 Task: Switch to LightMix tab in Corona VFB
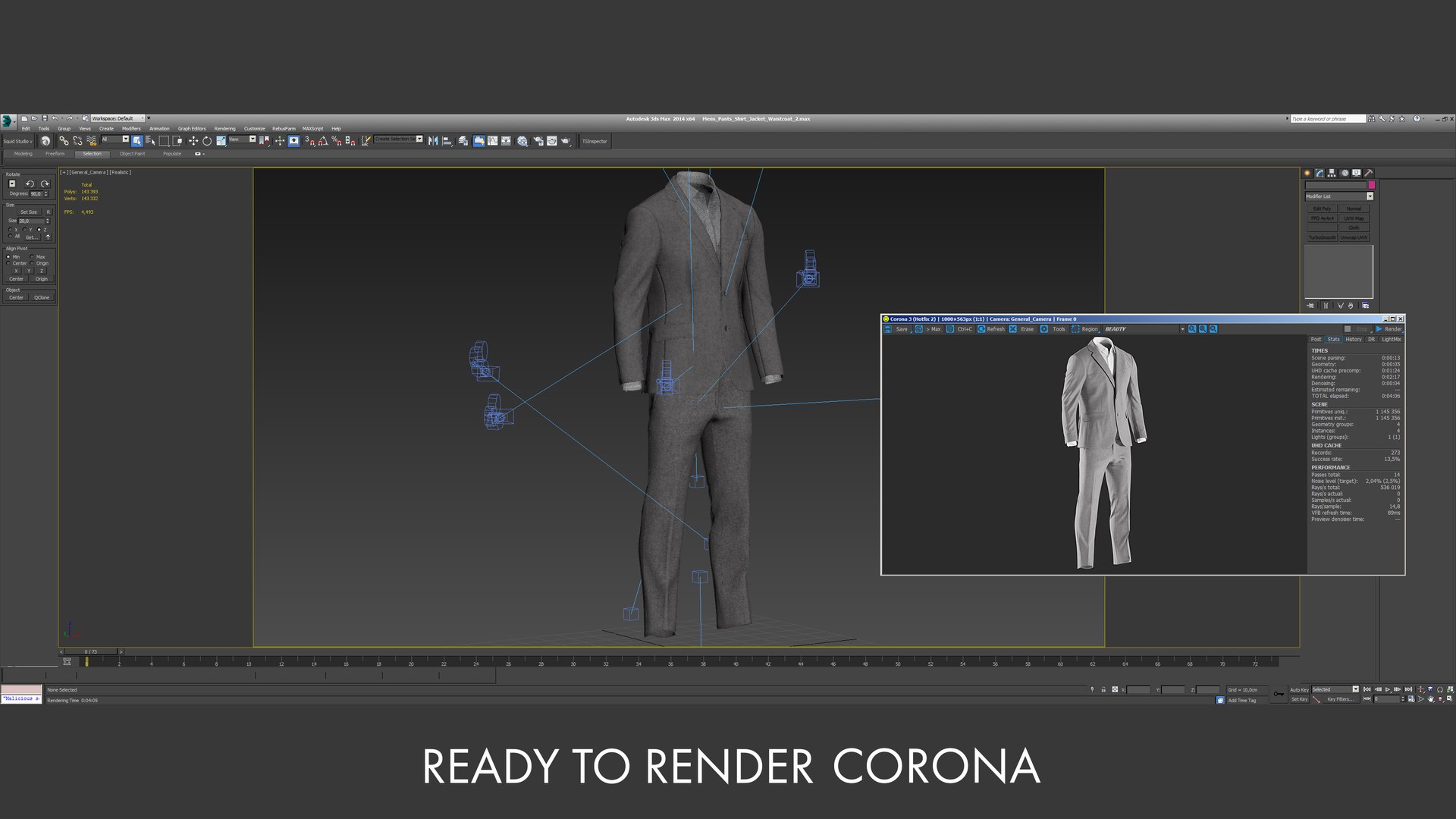coord(1392,339)
